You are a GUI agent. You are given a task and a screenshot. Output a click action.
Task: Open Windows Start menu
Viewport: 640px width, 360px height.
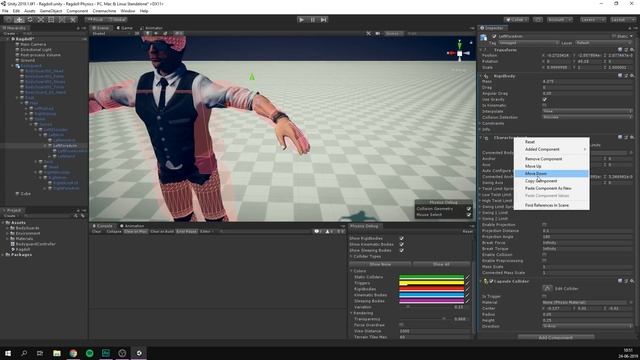point(8,353)
